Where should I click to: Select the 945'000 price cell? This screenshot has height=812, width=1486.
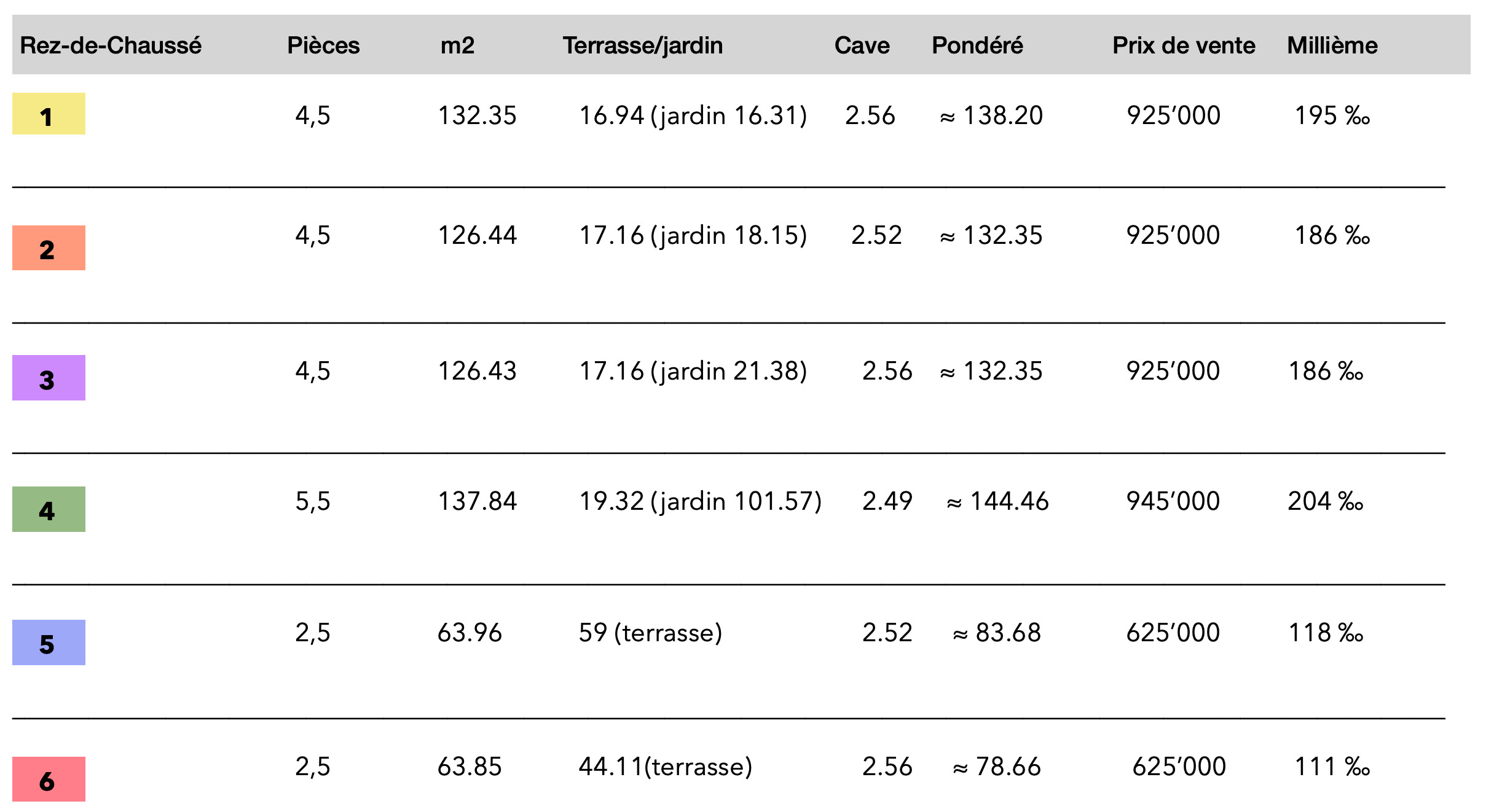[1173, 501]
